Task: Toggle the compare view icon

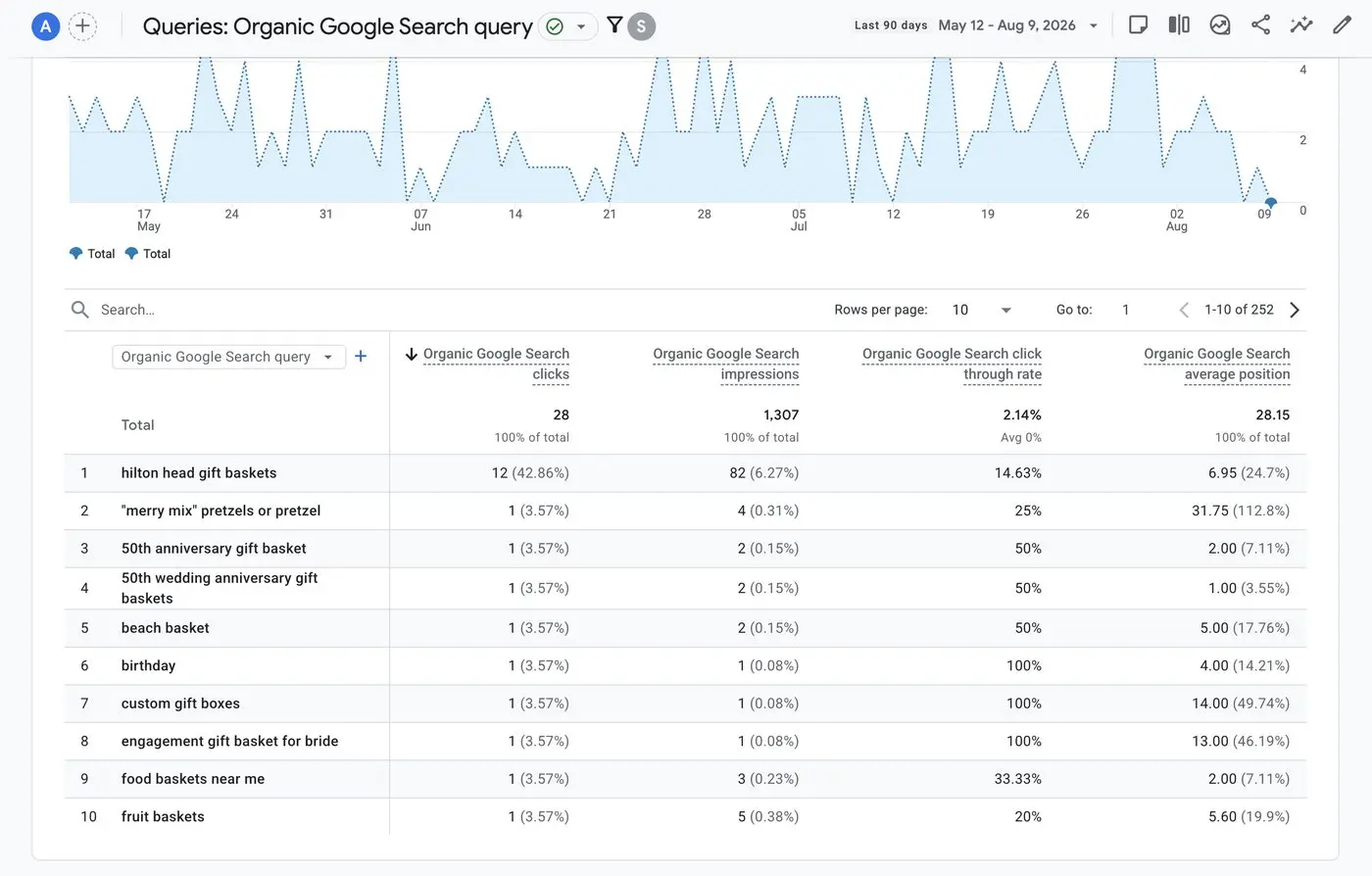Action: pos(1179,25)
